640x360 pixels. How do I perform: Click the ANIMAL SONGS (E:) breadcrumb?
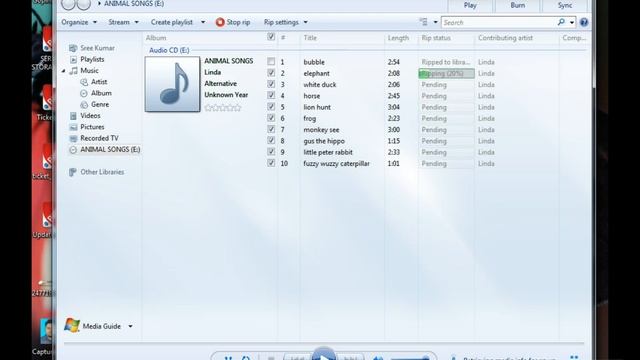tap(134, 4)
